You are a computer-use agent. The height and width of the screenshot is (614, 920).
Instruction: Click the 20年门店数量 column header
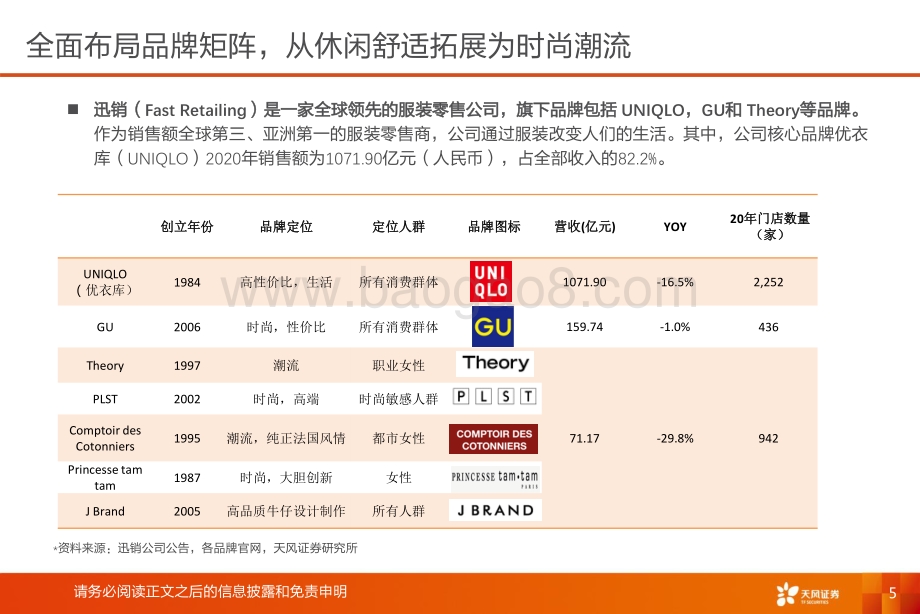(770, 226)
